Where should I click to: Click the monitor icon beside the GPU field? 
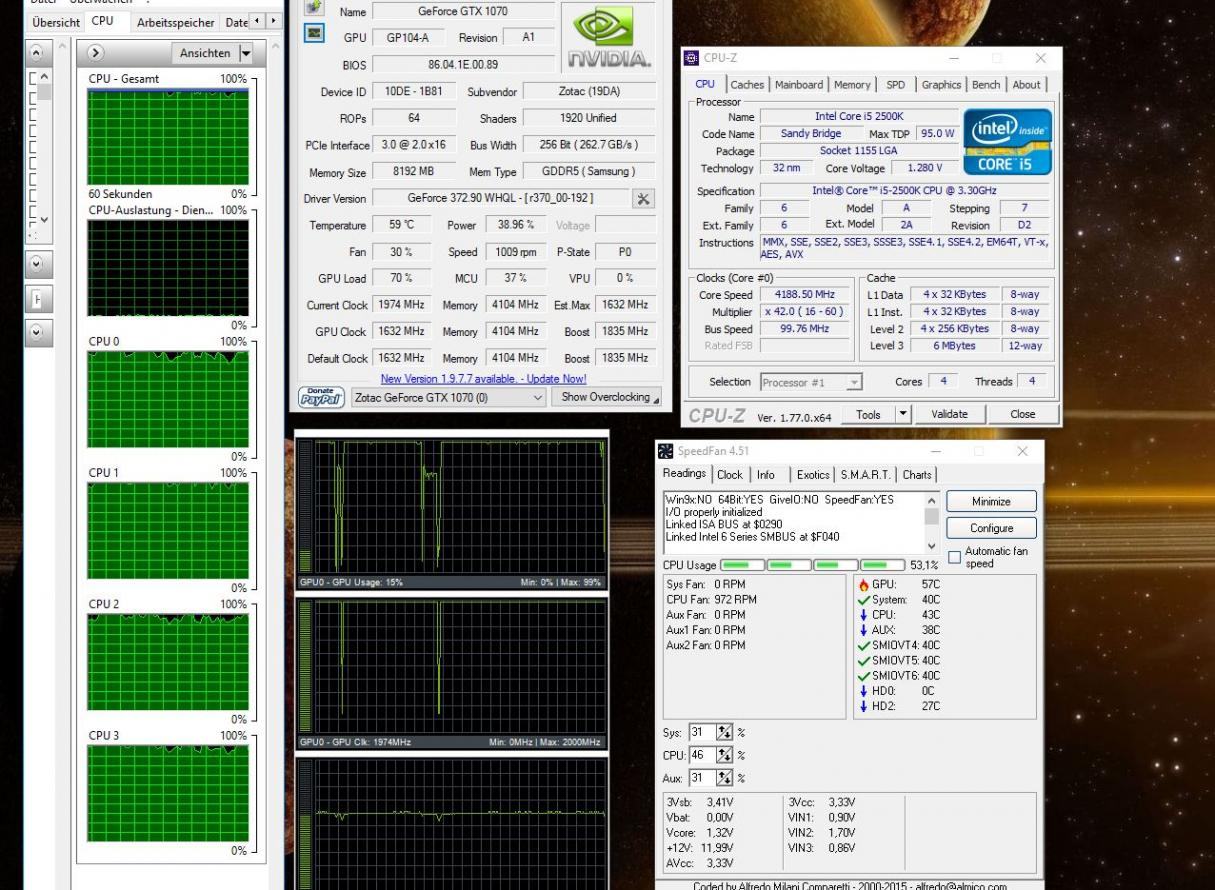pos(314,33)
